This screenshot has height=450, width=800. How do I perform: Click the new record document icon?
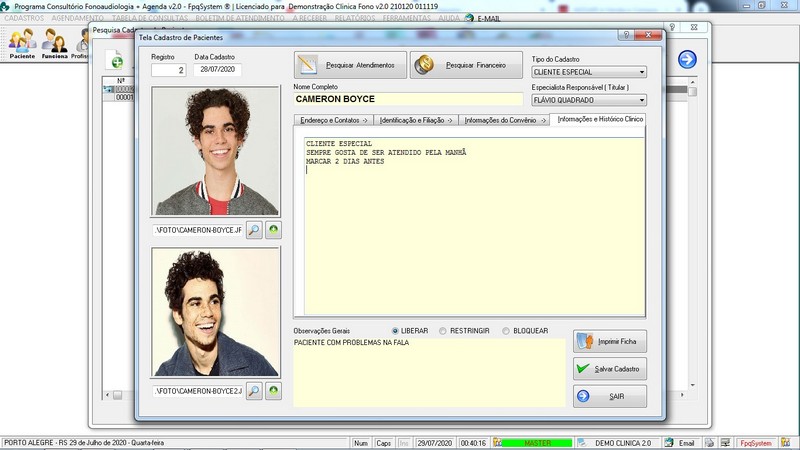[115, 59]
